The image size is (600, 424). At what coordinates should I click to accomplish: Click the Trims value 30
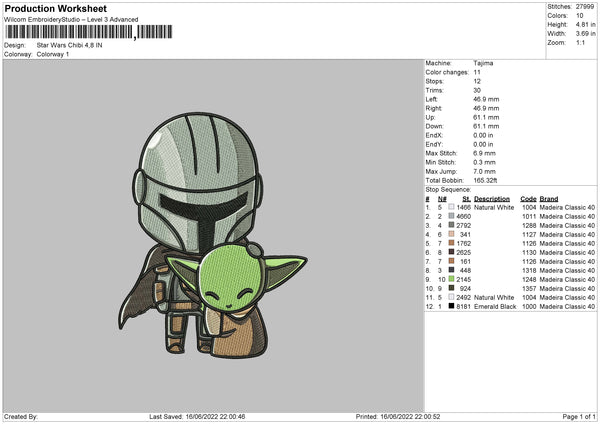[x=477, y=90]
